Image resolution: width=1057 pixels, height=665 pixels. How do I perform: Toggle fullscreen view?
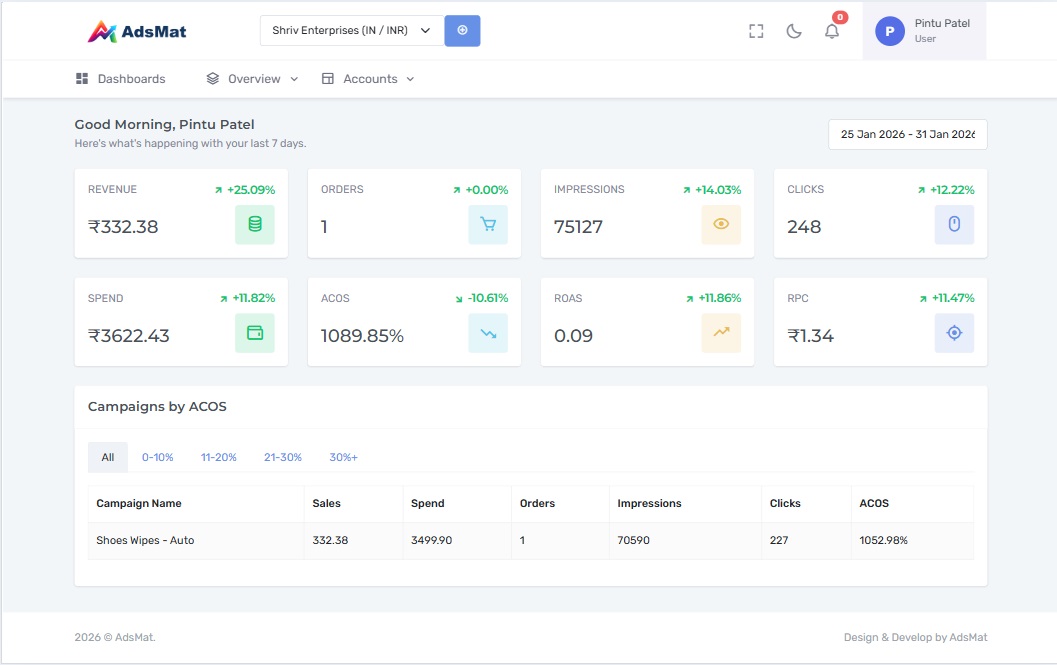[756, 31]
